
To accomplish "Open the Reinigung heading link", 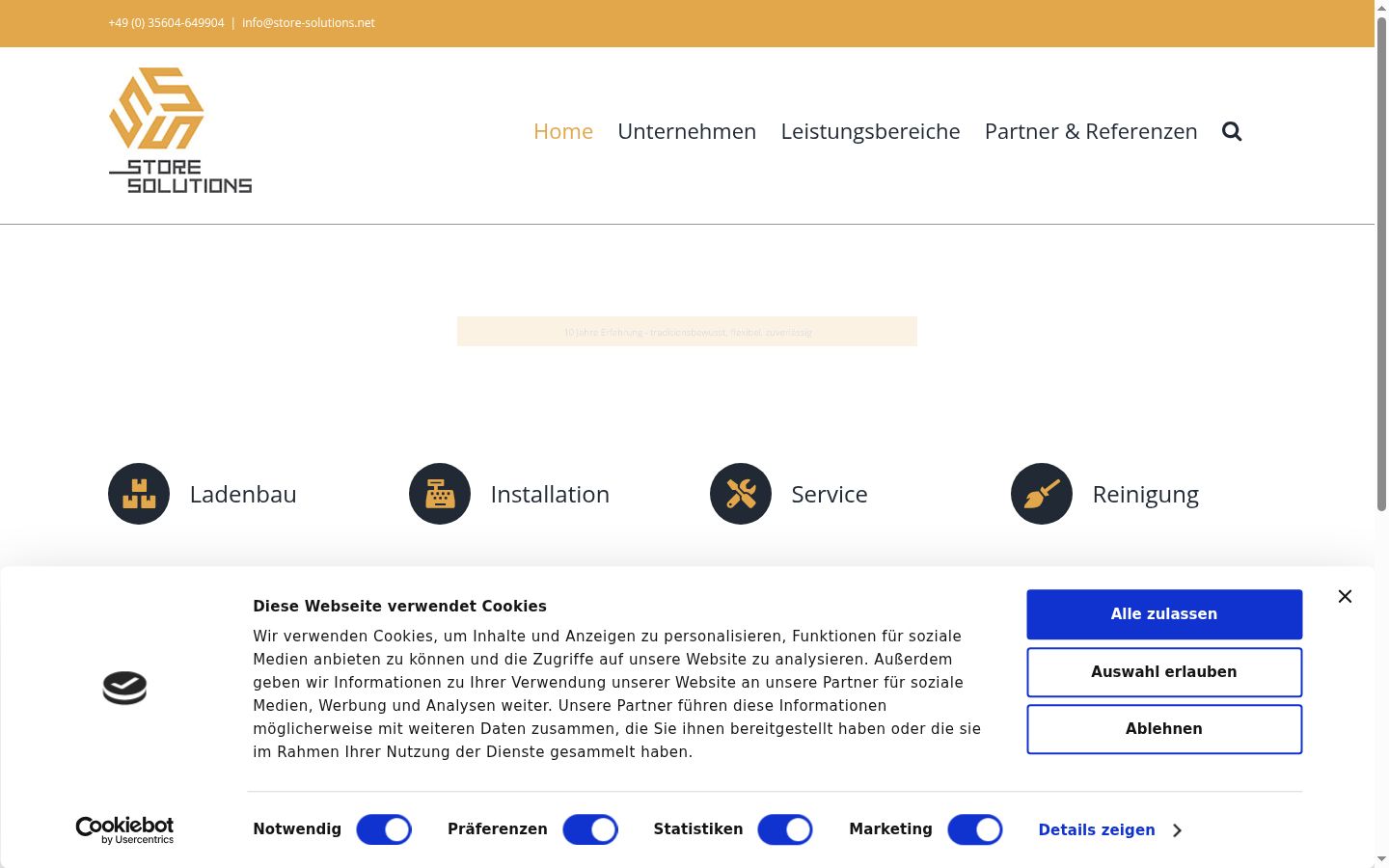I will [1146, 495].
